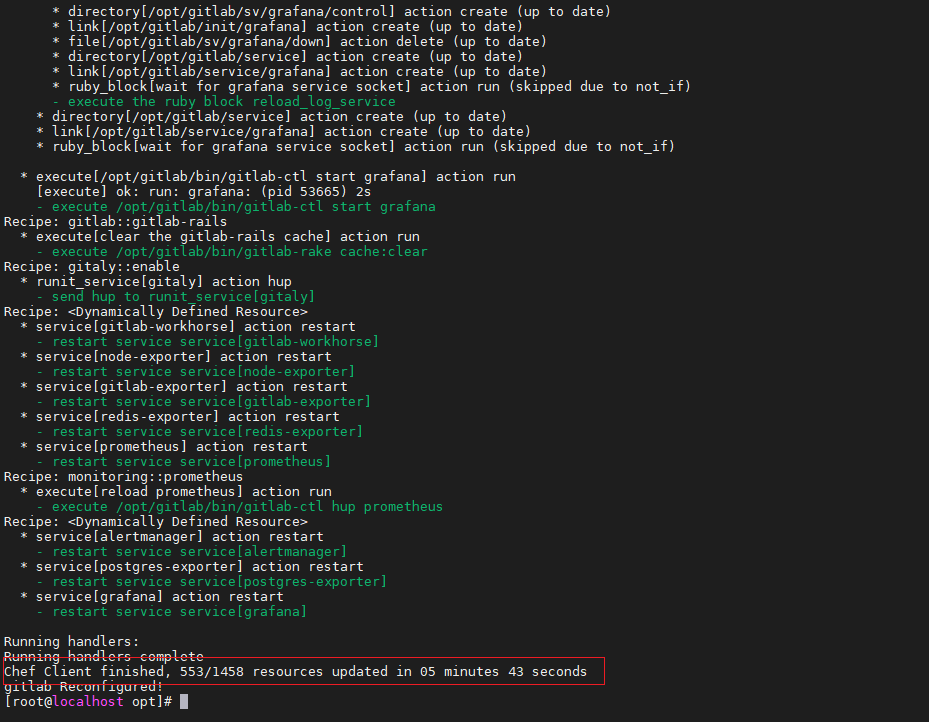Click the terminal cursor block after prompt

pos(184,702)
